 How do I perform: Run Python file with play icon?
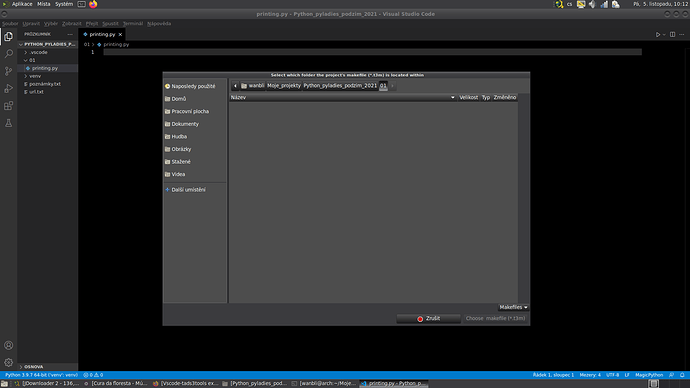(658, 34)
